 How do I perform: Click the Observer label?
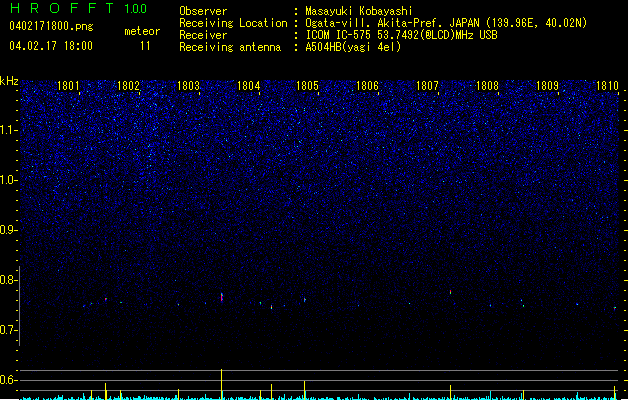pyautogui.click(x=203, y=11)
